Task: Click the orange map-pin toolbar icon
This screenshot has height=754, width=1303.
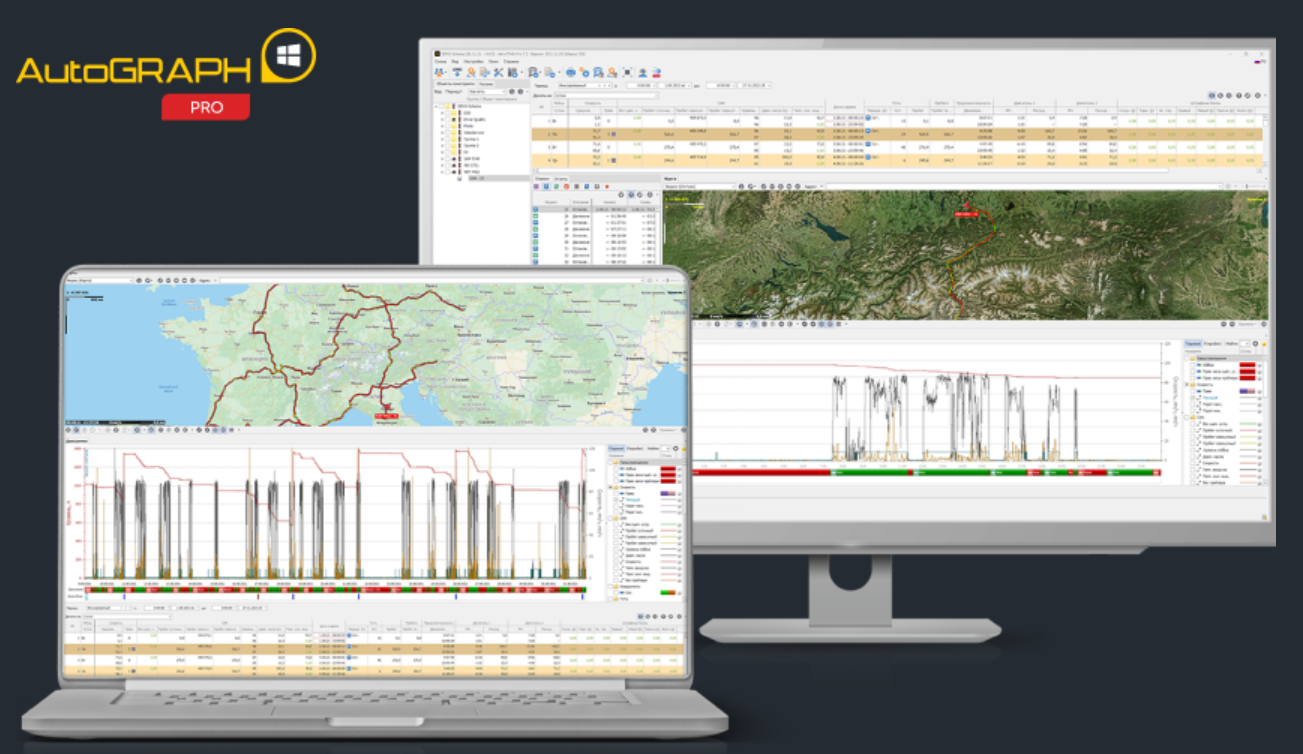Action: click(x=471, y=72)
